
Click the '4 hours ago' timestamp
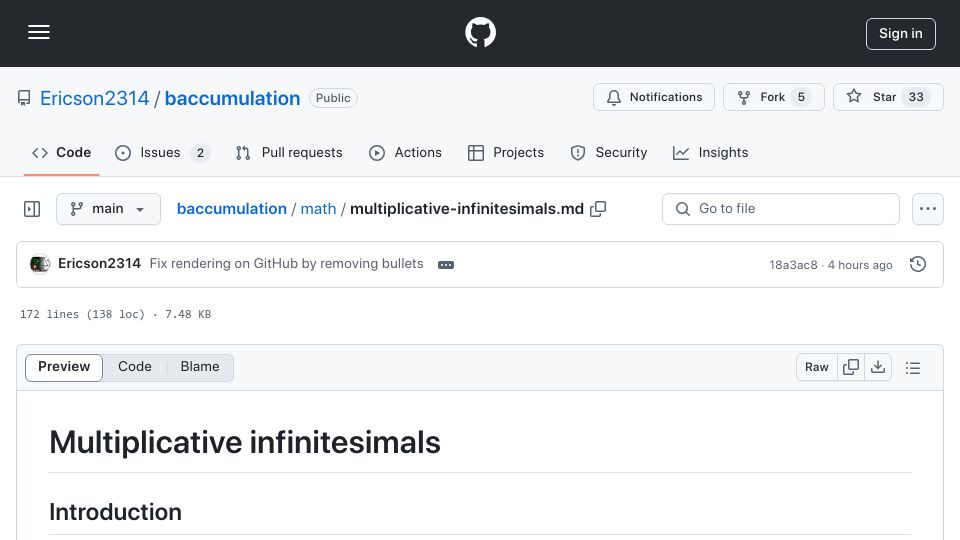pos(860,264)
